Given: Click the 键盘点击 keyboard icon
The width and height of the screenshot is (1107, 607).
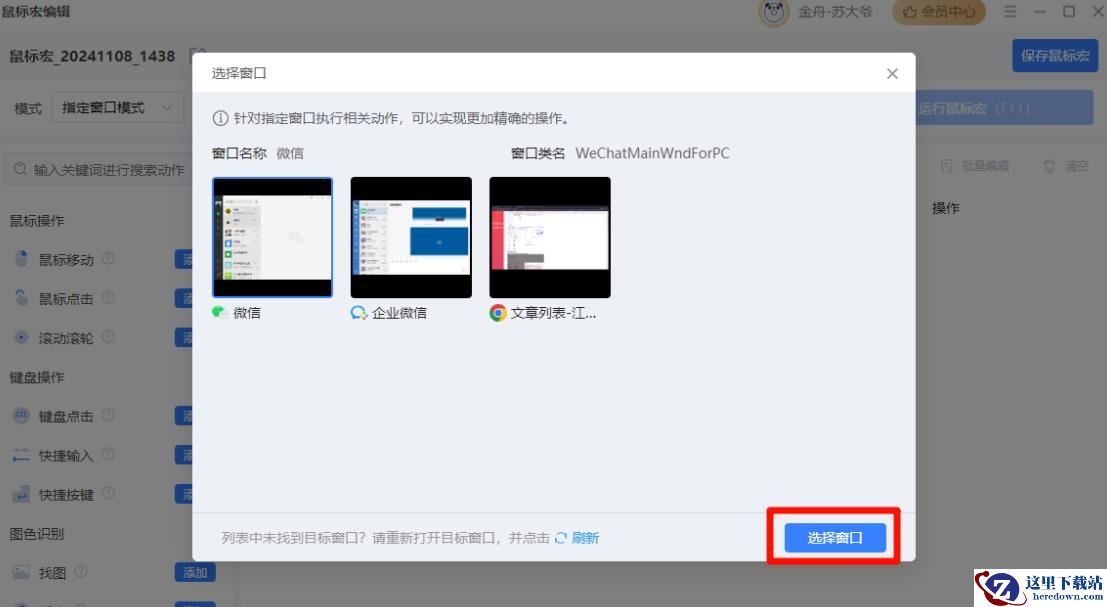Looking at the screenshot, I should pos(21,416).
